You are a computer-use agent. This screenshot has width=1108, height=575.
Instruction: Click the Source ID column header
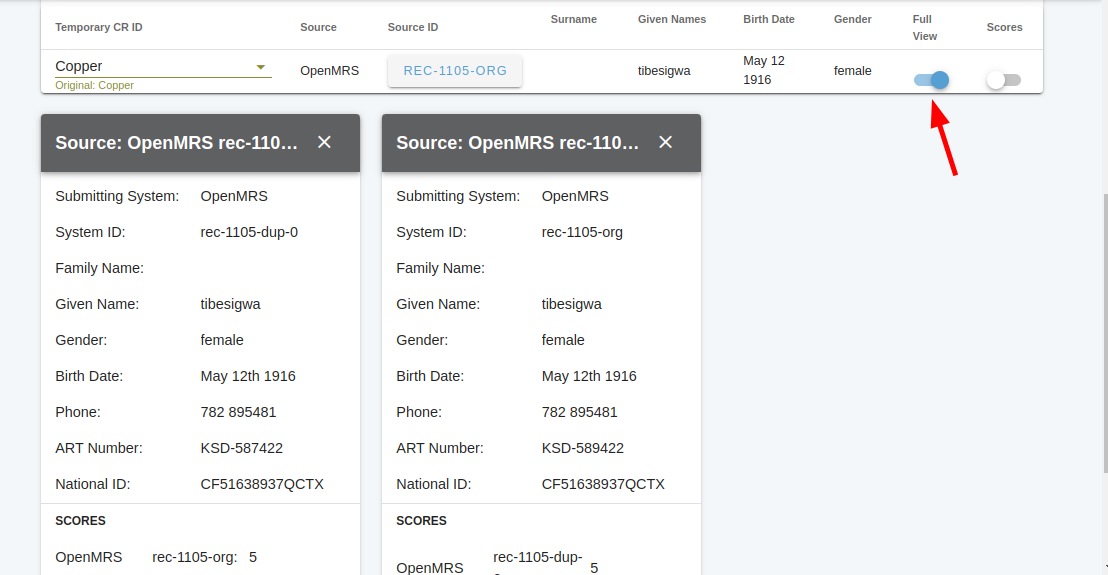coord(412,27)
